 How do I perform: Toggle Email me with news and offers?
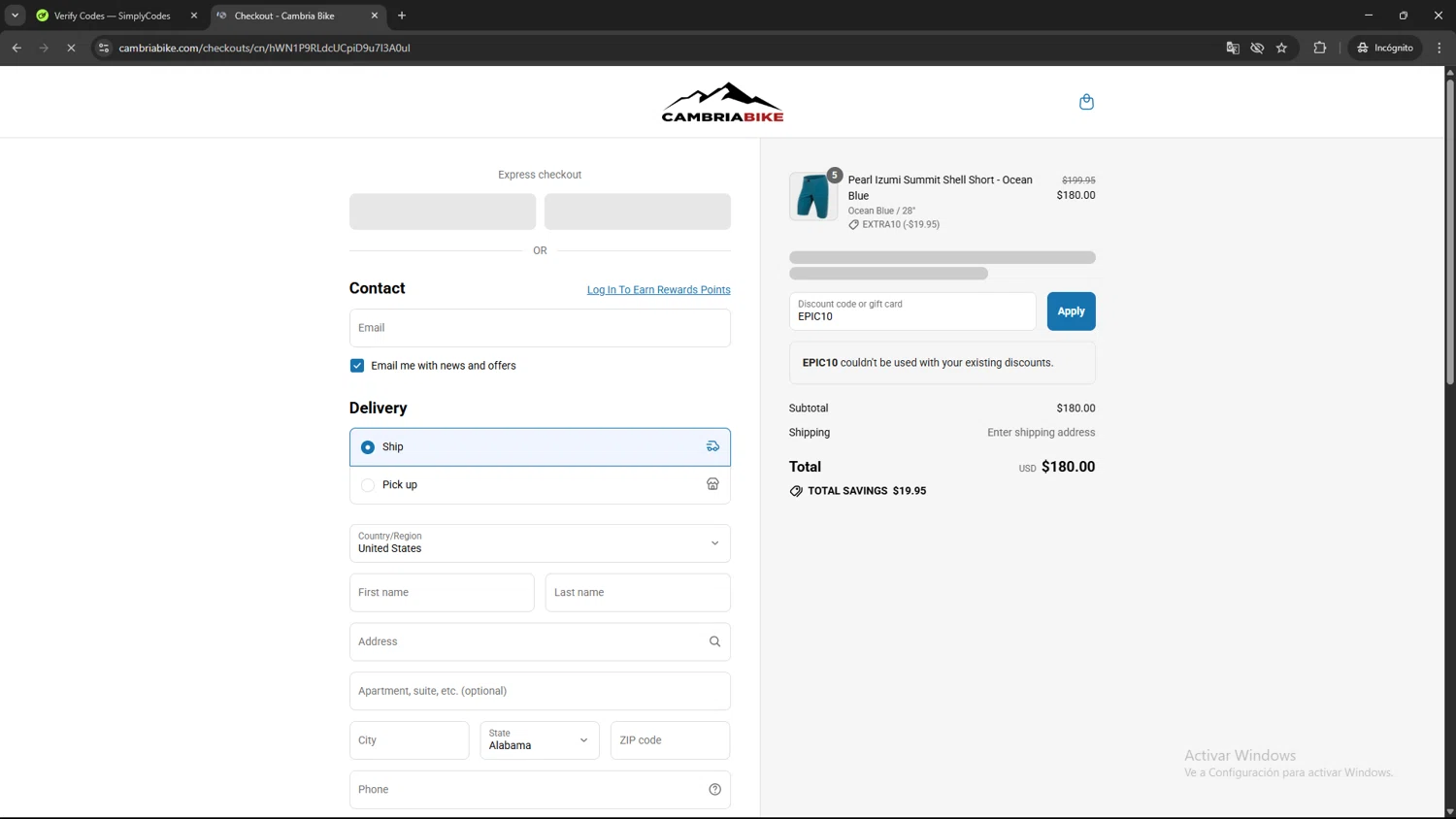[x=357, y=366]
